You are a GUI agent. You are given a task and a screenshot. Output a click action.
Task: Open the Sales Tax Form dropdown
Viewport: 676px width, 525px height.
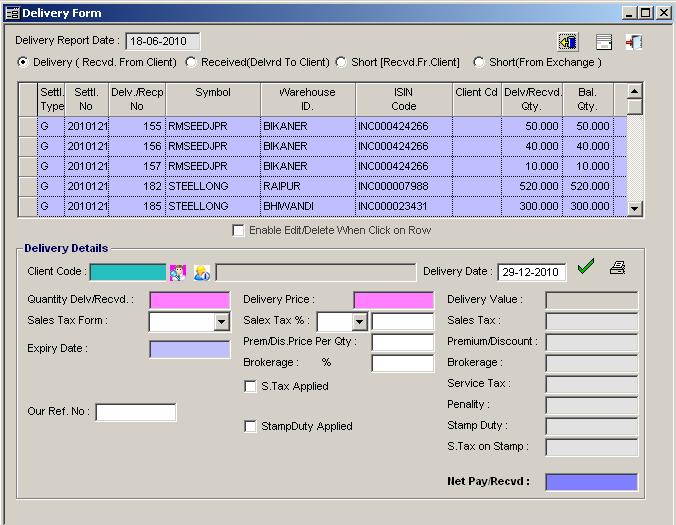(221, 322)
